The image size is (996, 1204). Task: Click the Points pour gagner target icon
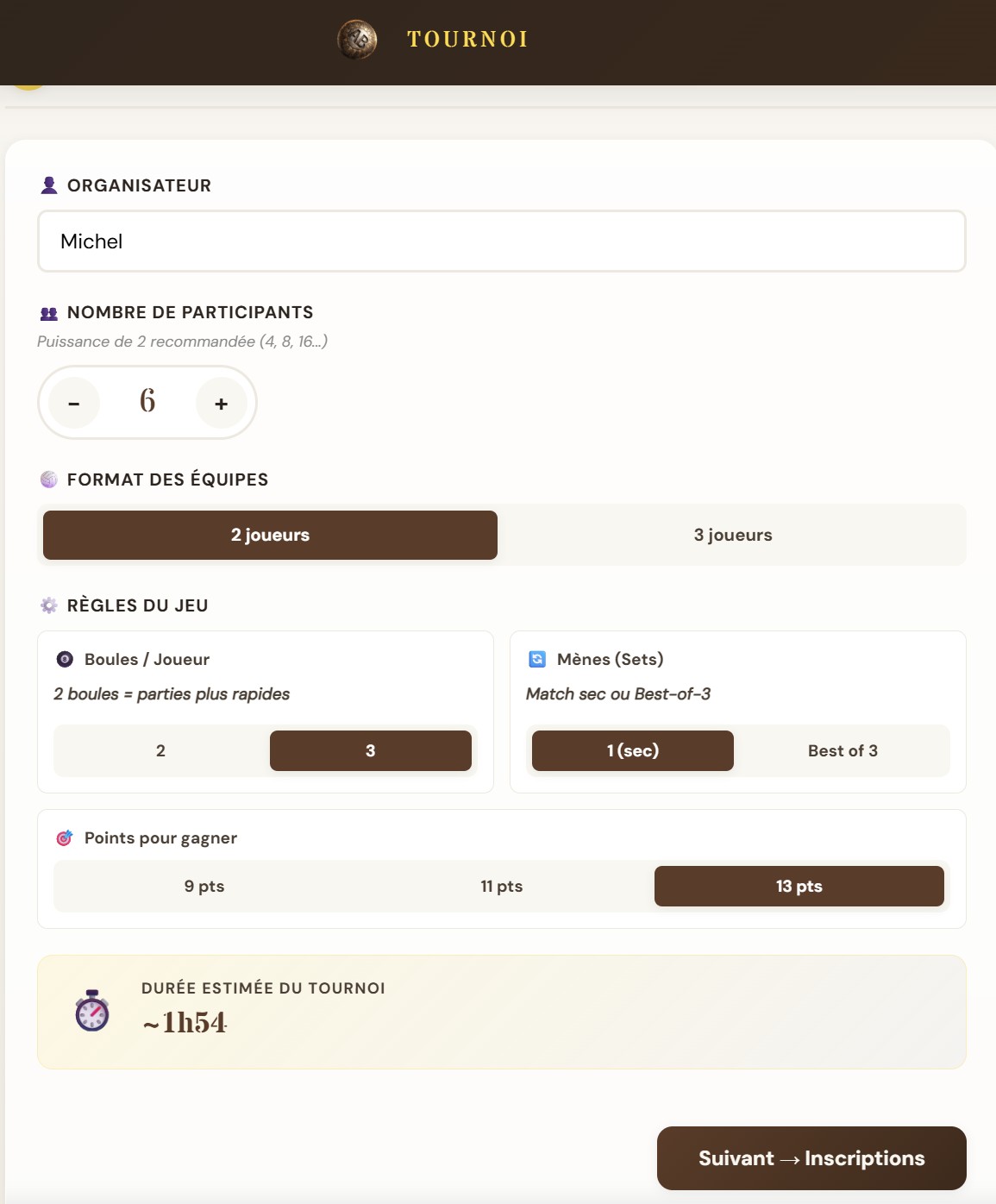[x=65, y=838]
